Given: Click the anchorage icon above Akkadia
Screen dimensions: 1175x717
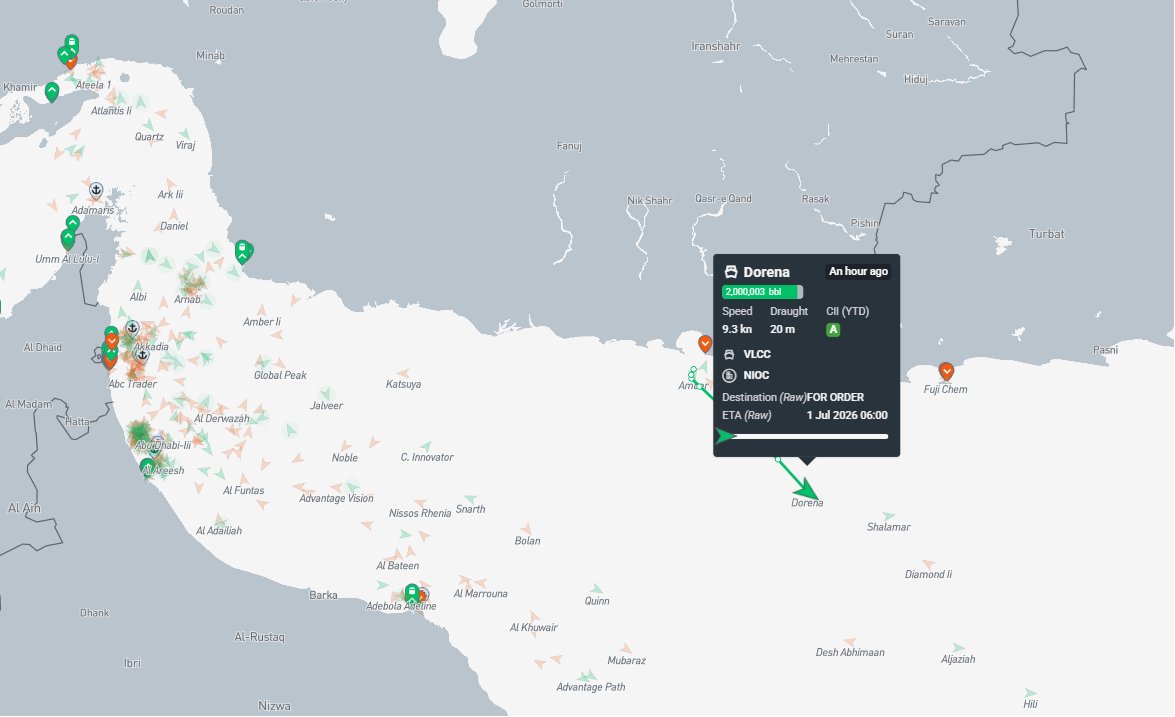Looking at the screenshot, I should click(x=132, y=327).
